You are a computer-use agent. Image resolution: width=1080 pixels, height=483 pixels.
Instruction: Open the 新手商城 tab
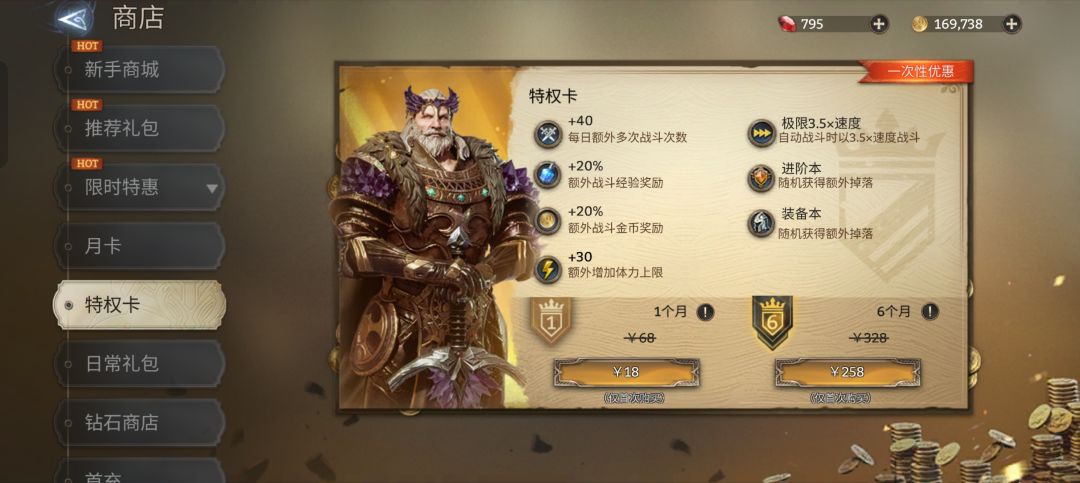pyautogui.click(x=140, y=70)
